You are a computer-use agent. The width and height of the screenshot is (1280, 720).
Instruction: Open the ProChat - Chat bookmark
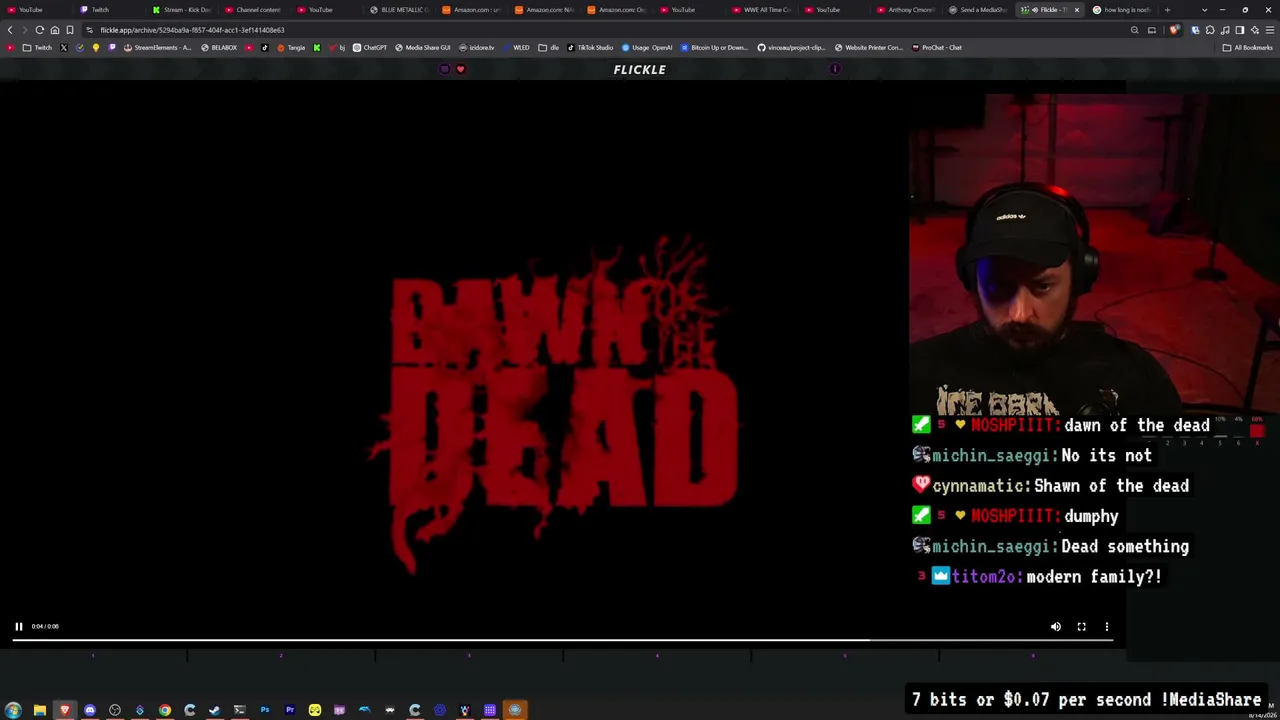(x=937, y=47)
